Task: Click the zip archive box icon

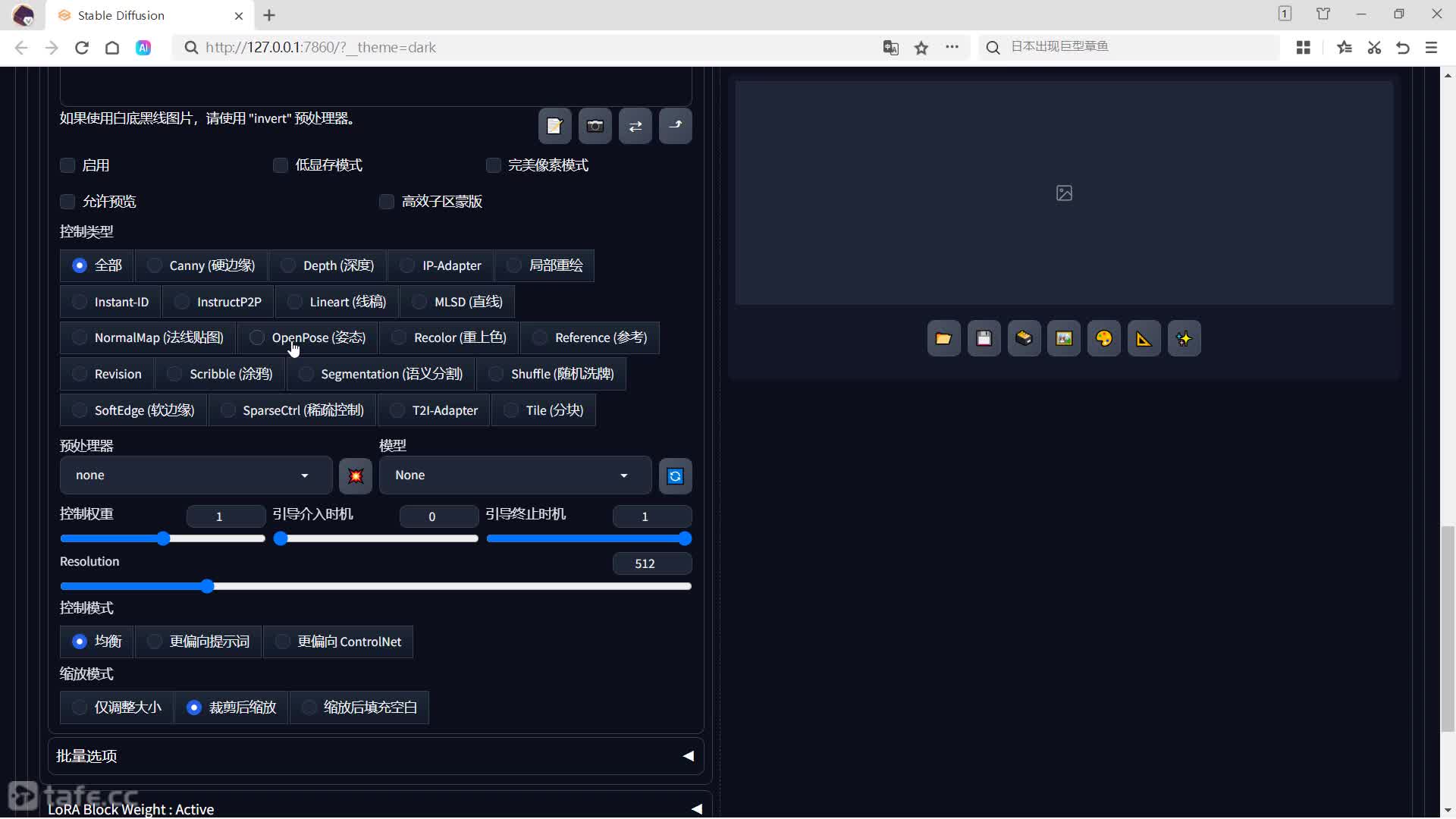Action: pyautogui.click(x=1024, y=339)
